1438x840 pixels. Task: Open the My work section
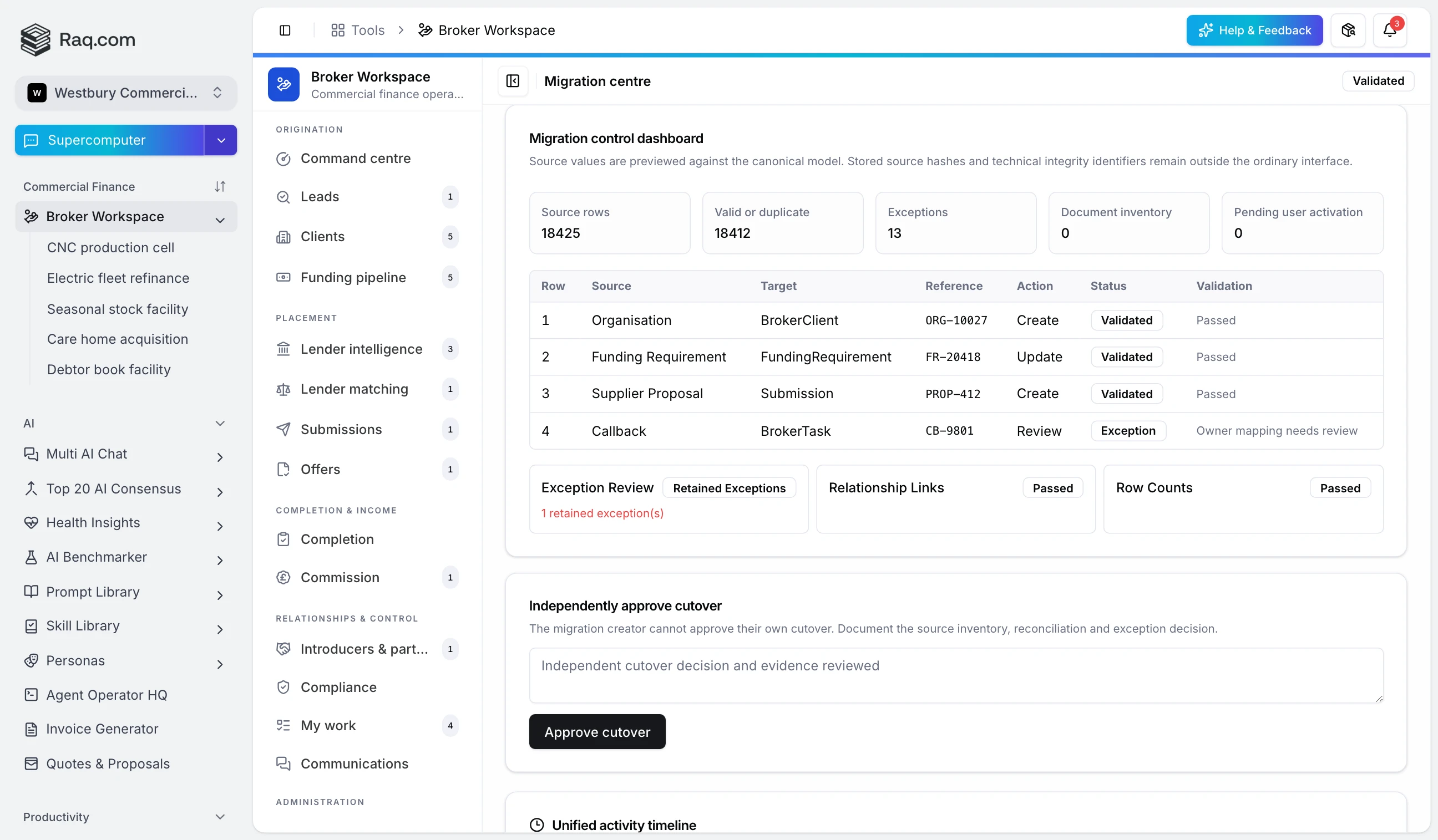click(367, 725)
